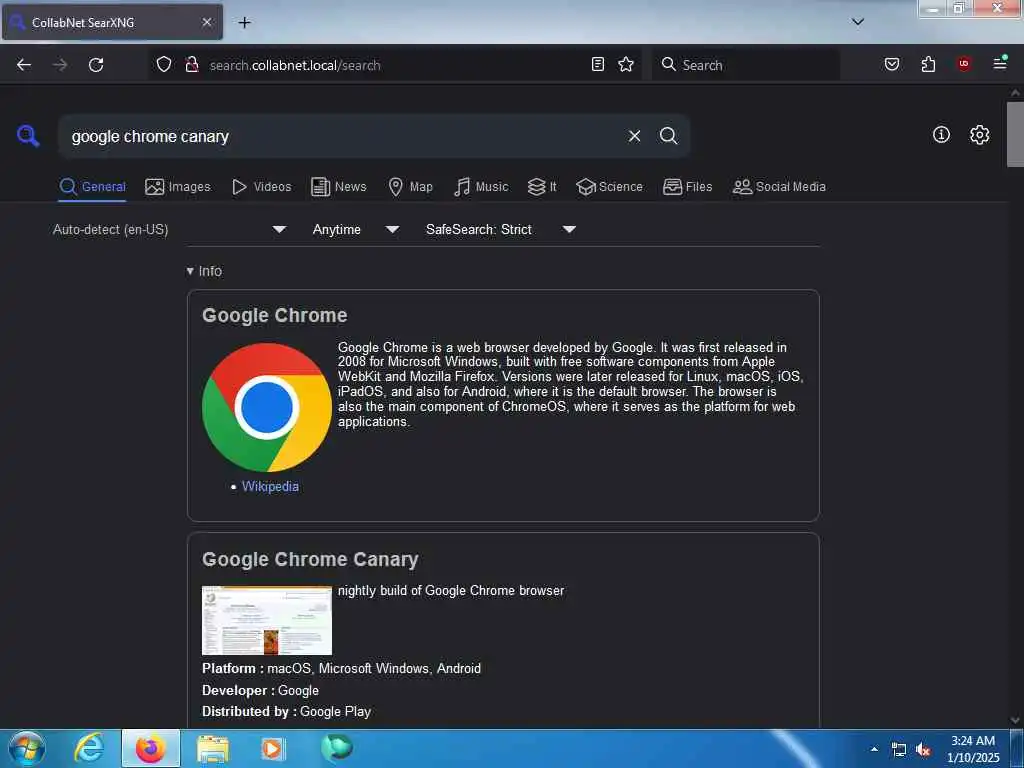Open Windows Media Player from taskbar

tap(272, 748)
